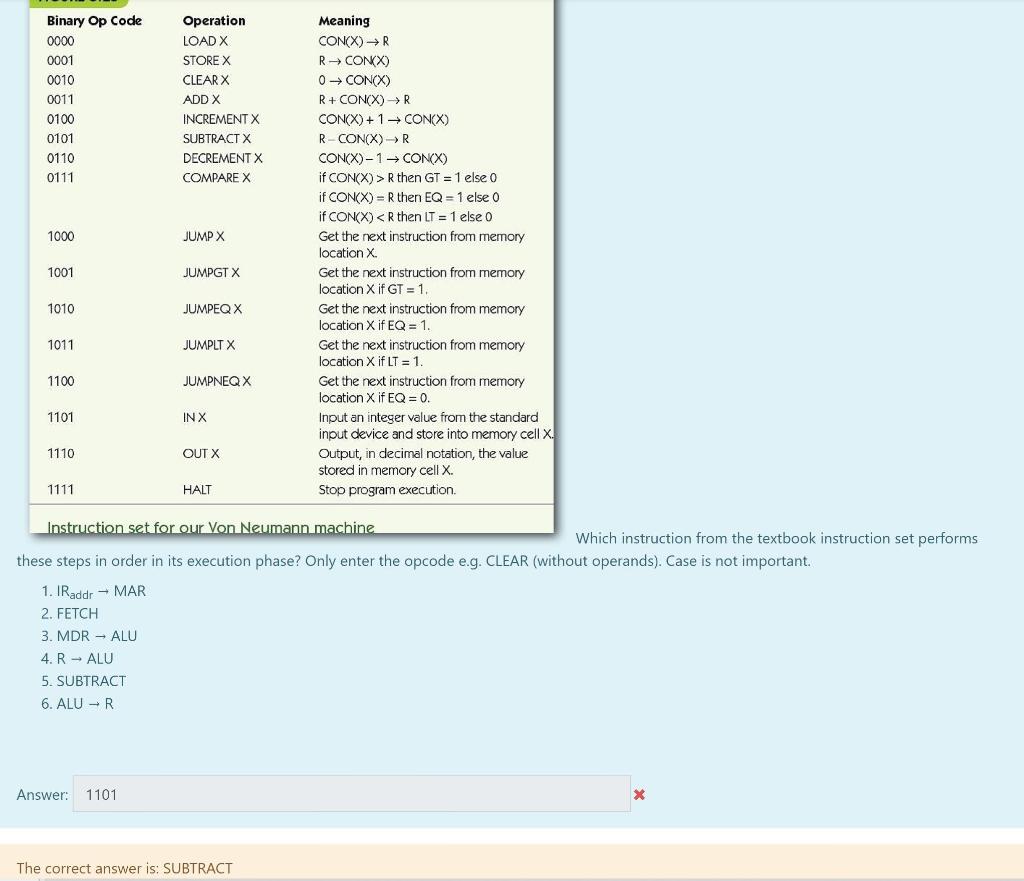Click the Answer label text
The width and height of the screenshot is (1024, 881).
(42, 793)
